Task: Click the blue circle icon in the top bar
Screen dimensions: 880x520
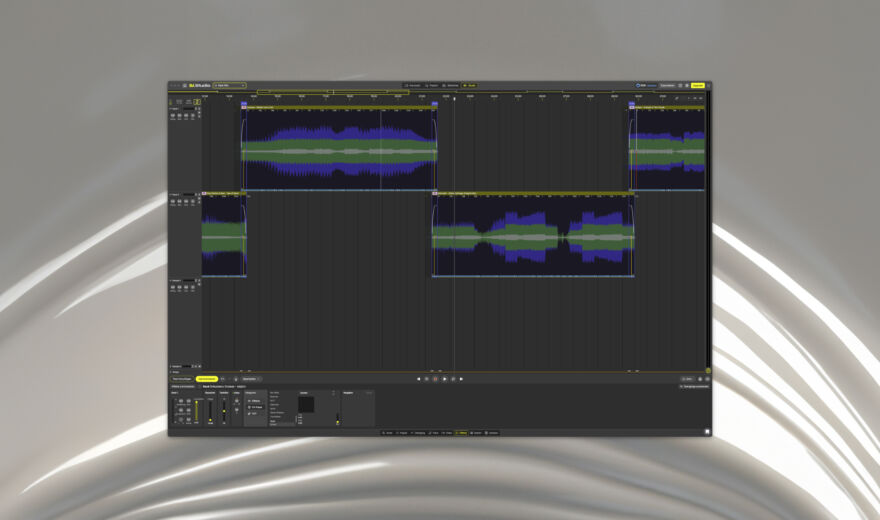Action: 638,85
